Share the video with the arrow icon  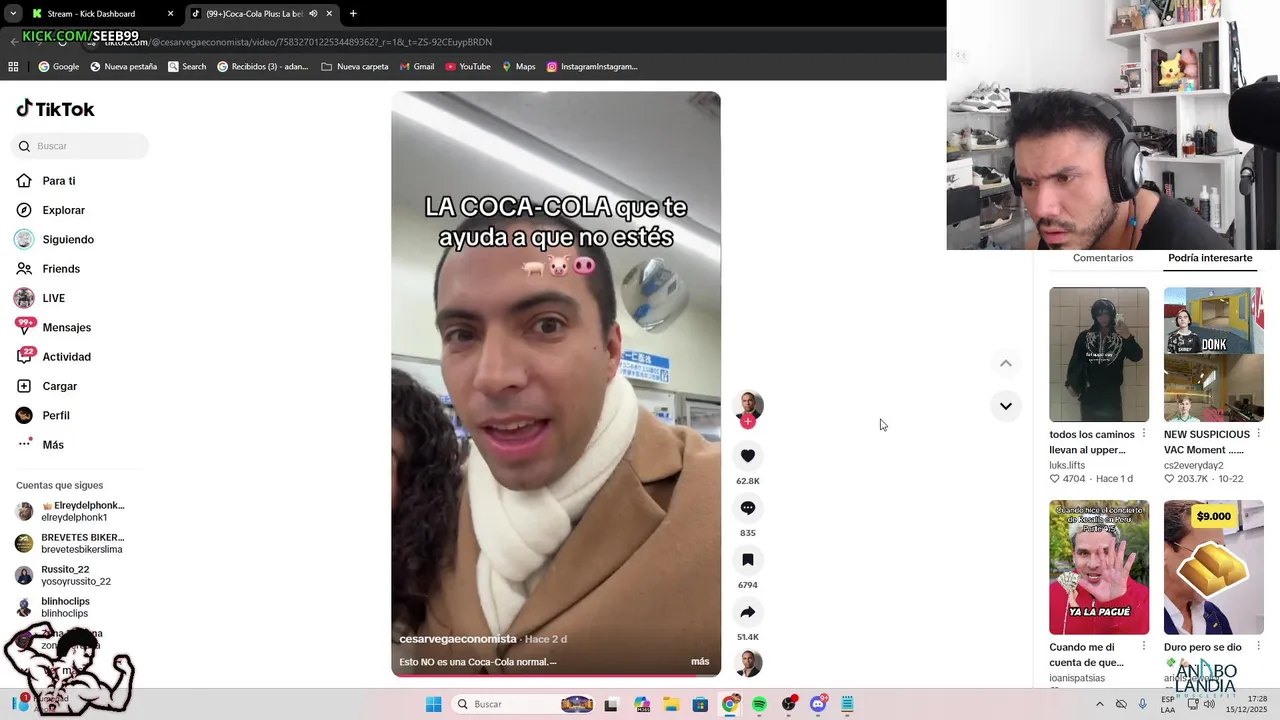(748, 612)
